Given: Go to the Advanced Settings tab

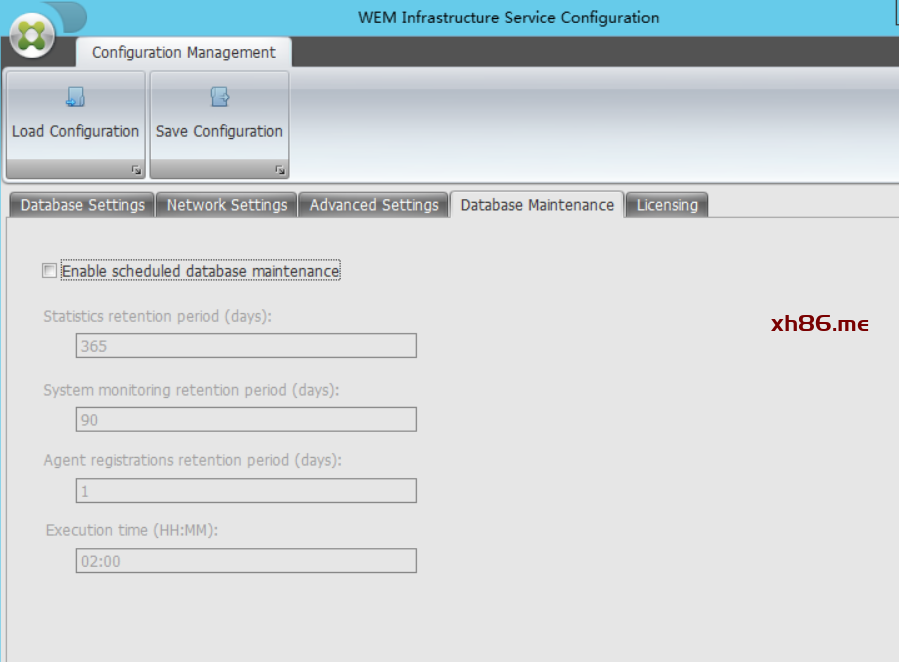Looking at the screenshot, I should coord(374,205).
